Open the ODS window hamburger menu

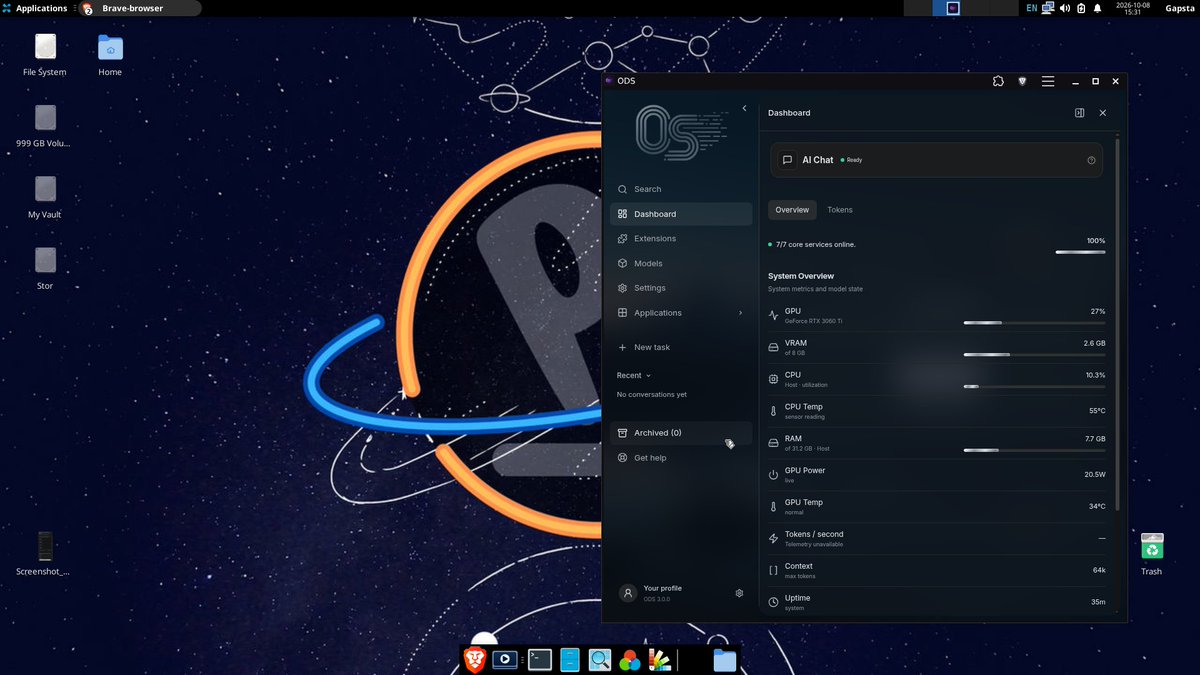1048,81
